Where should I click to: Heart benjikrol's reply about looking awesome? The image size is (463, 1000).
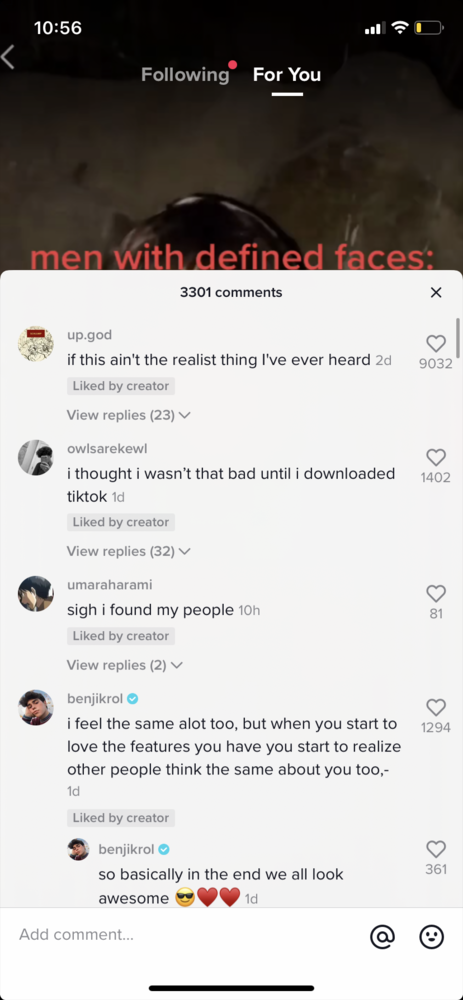436,849
